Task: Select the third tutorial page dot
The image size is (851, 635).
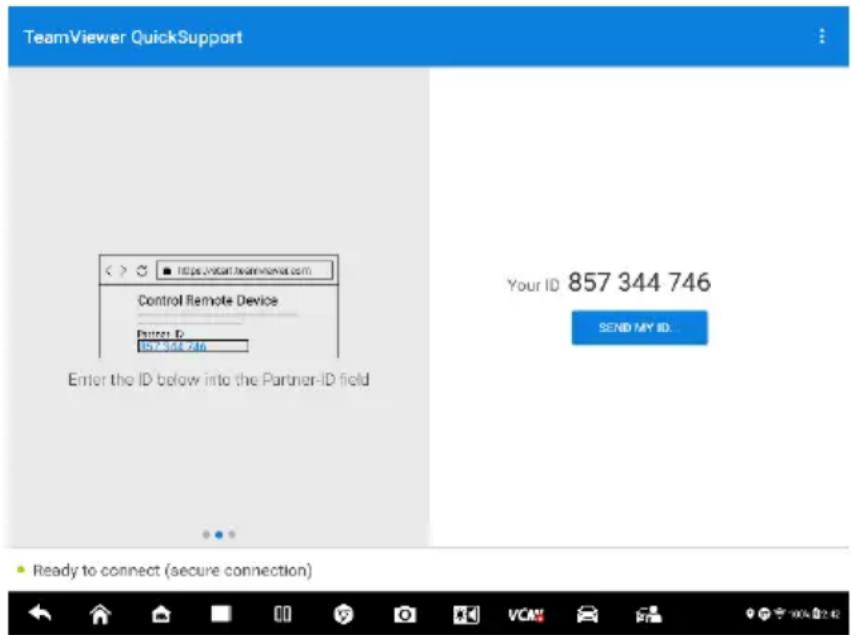Action: coord(232,535)
